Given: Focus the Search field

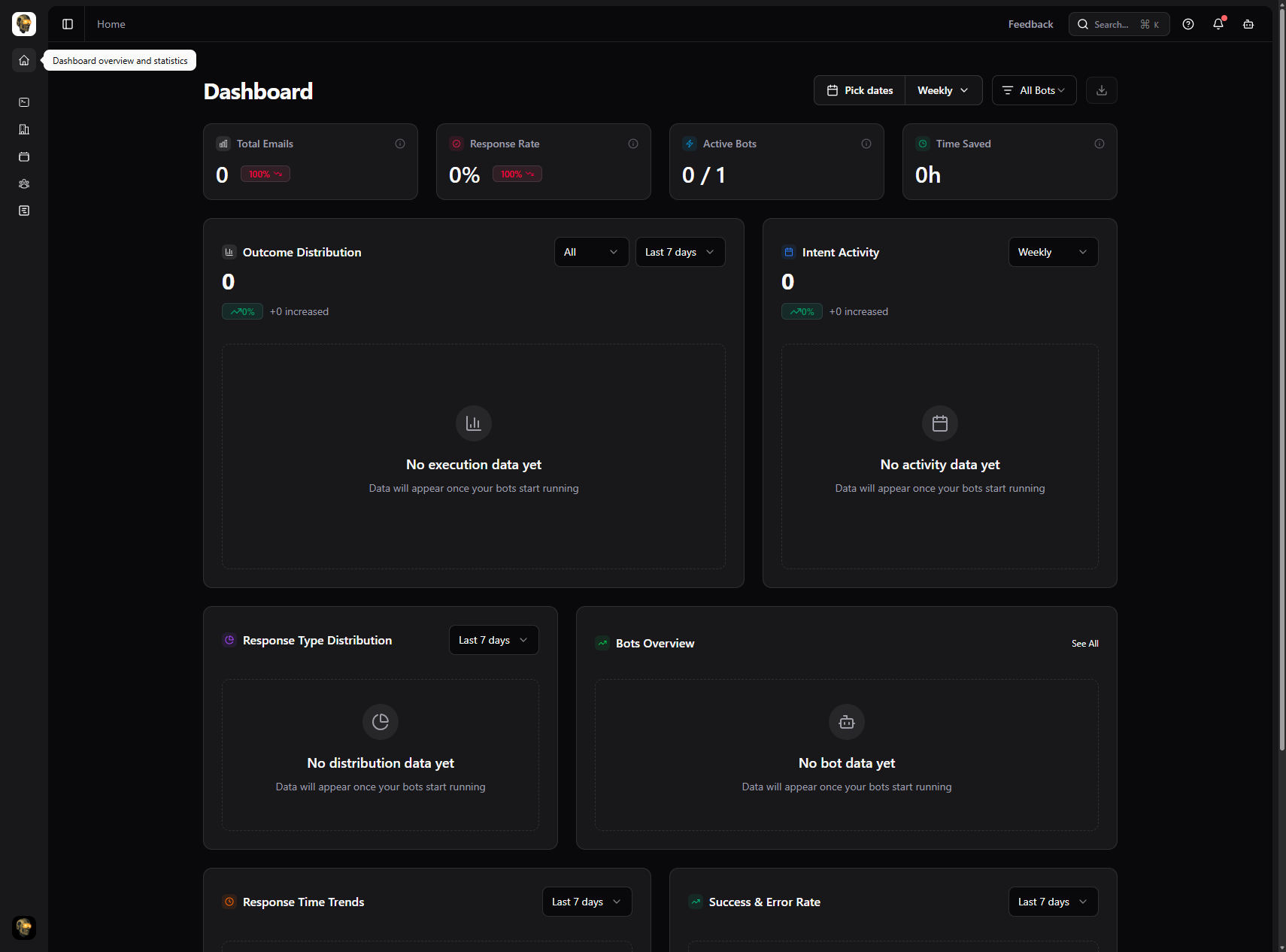Looking at the screenshot, I should click(1119, 24).
